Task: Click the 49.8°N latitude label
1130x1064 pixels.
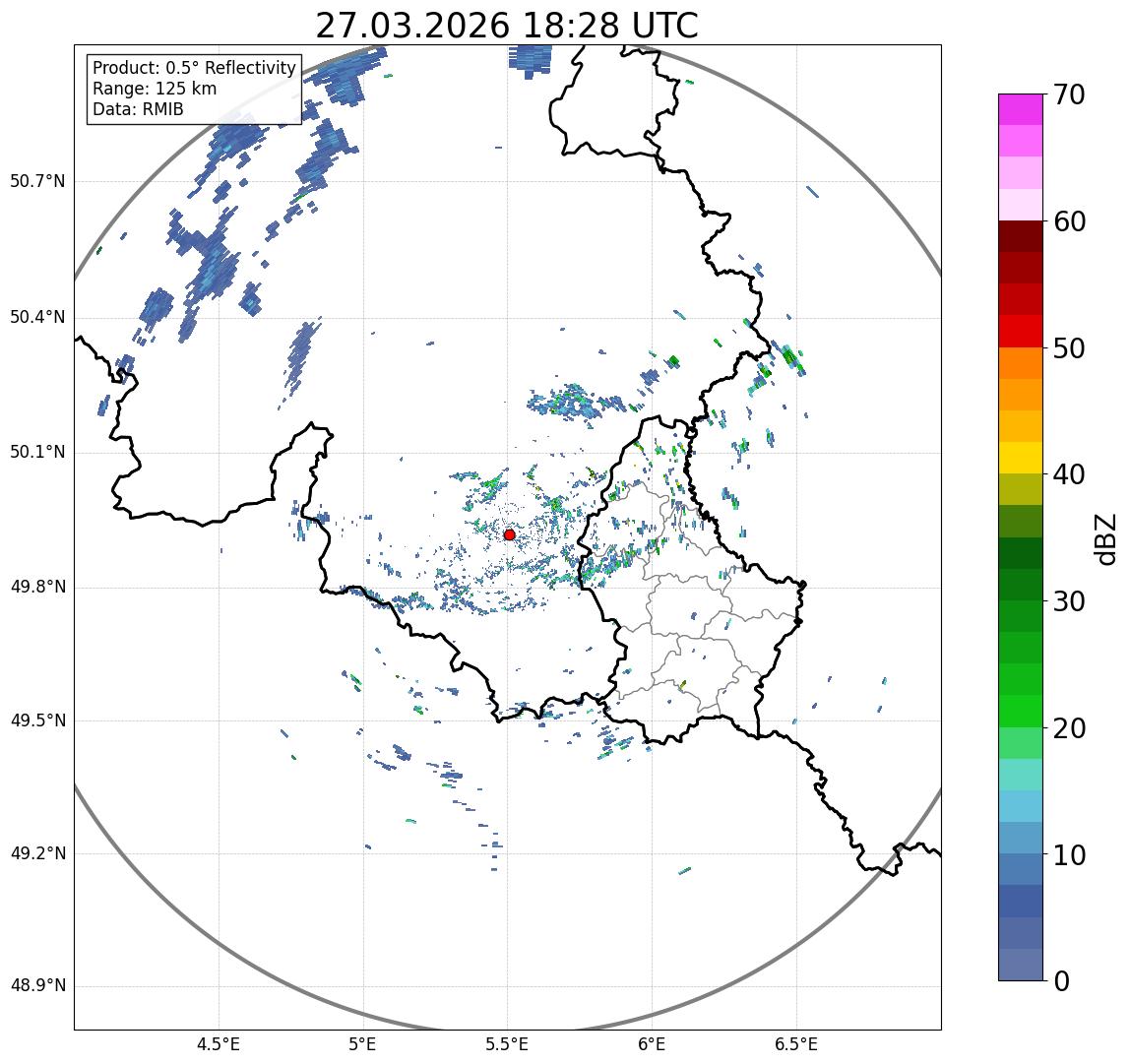Action: tap(36, 587)
